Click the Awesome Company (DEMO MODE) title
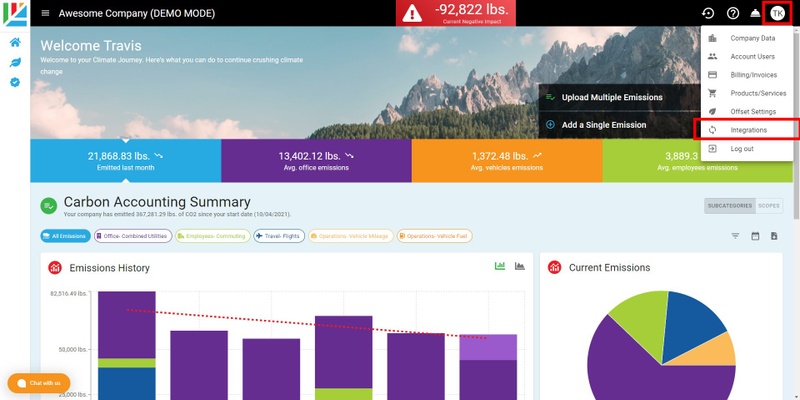The image size is (800, 400). [137, 14]
